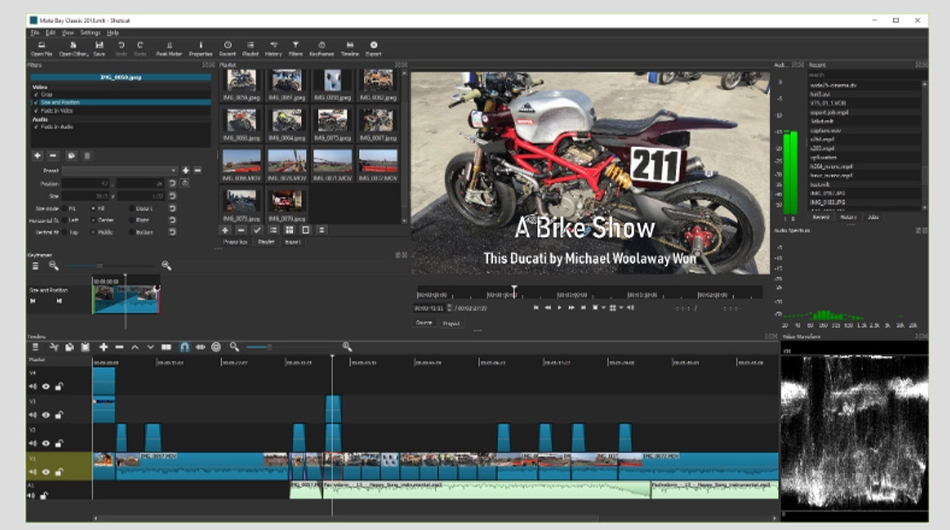Screen dimensions: 950x530
Task: Open the Keyframes panel from the toolbar
Action: tap(322, 48)
